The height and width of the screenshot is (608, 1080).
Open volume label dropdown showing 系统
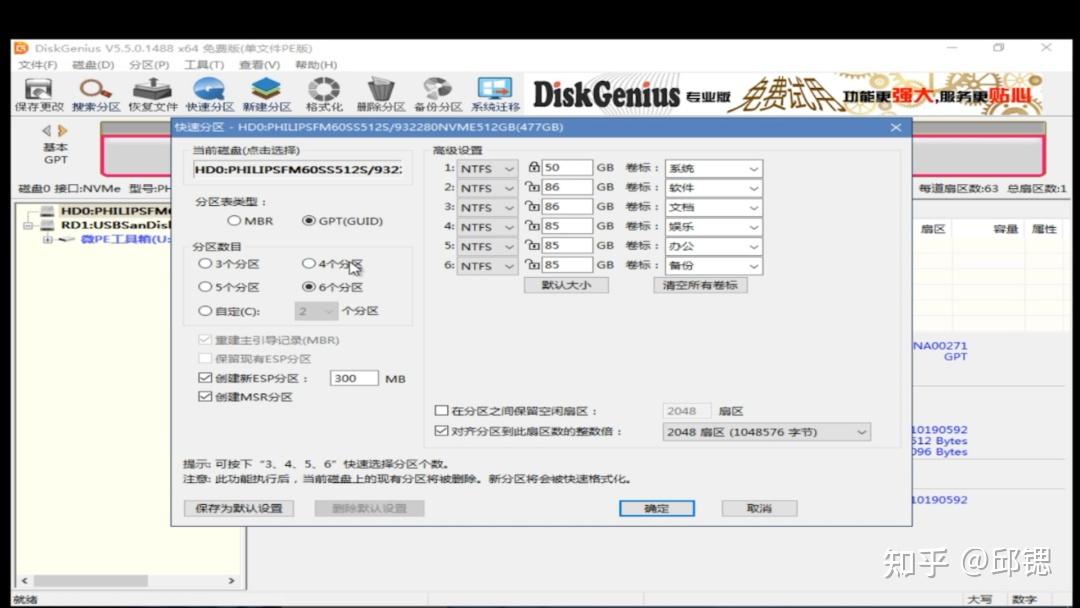[x=714, y=169]
